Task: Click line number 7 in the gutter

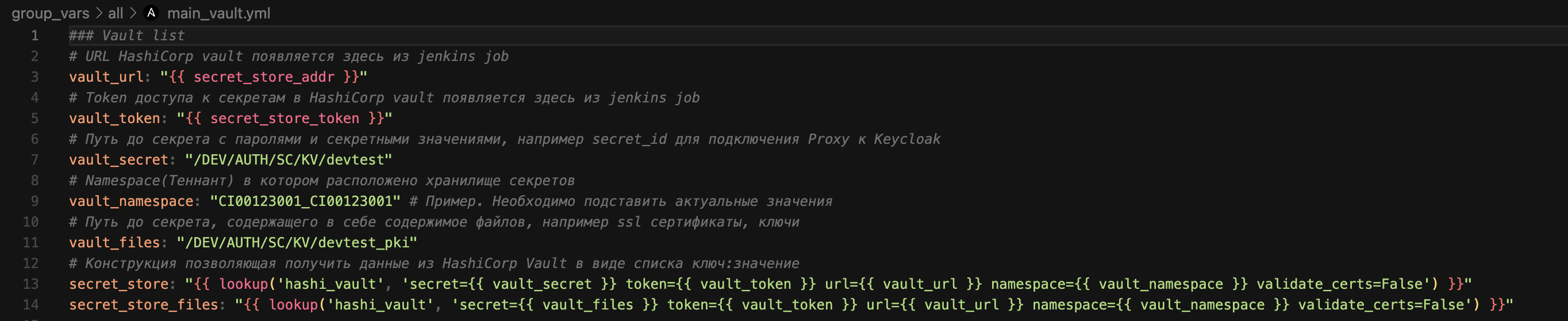Action: 34,159
